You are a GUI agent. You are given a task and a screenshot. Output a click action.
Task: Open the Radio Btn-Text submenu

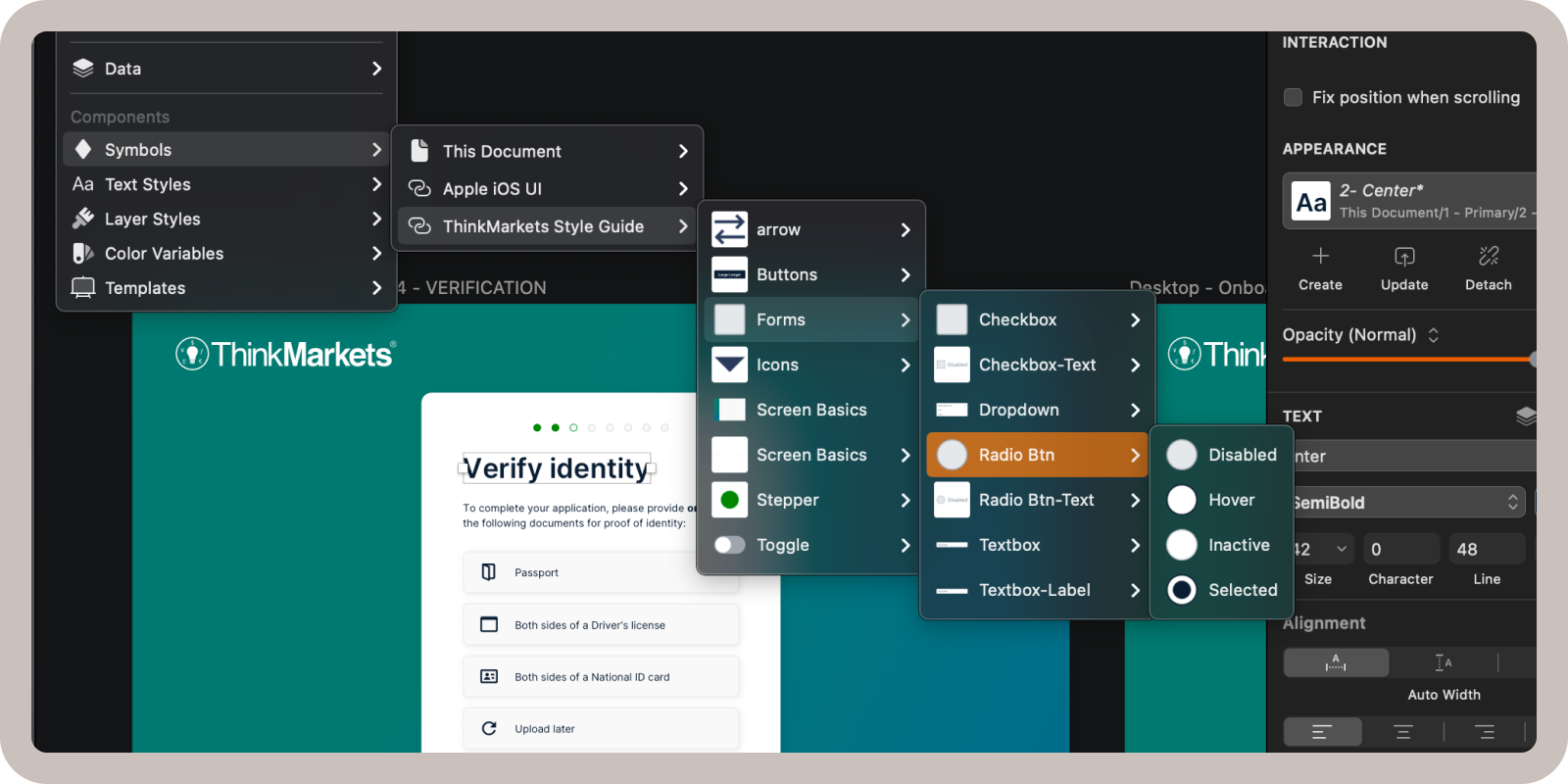[x=1037, y=500]
